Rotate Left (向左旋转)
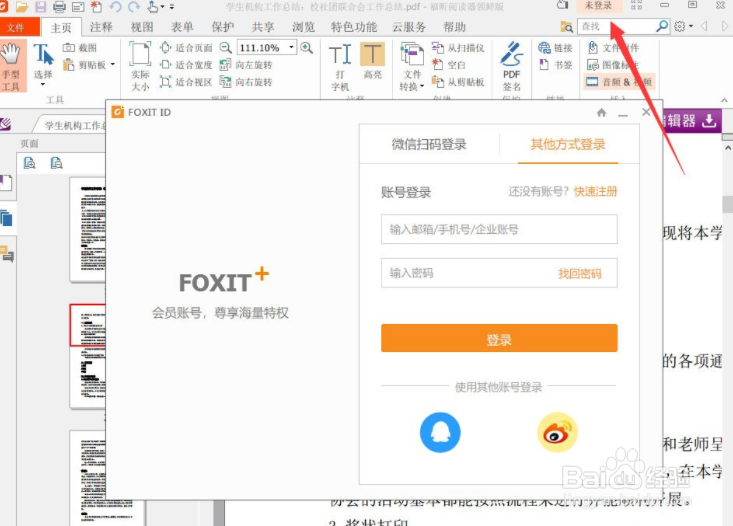Viewport: 733px width, 526px height. click(246, 65)
